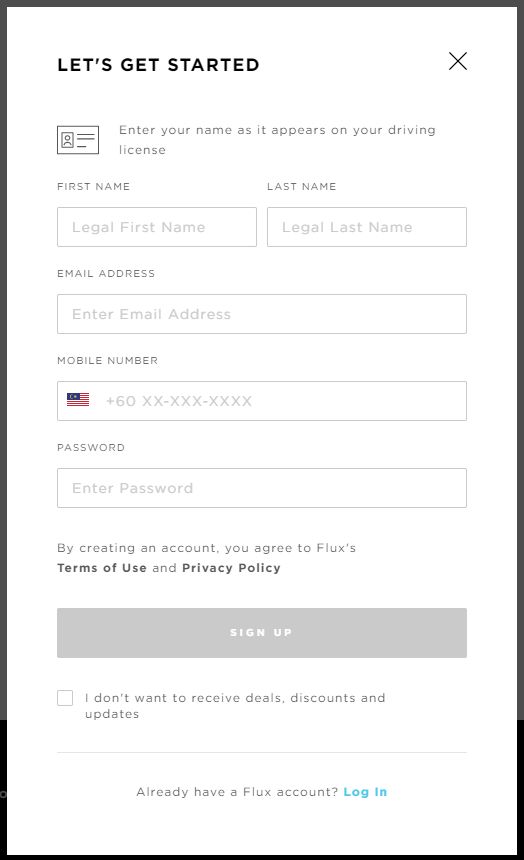The height and width of the screenshot is (860, 524).
Task: Click the LET'S GET STARTED heading
Action: [x=159, y=65]
